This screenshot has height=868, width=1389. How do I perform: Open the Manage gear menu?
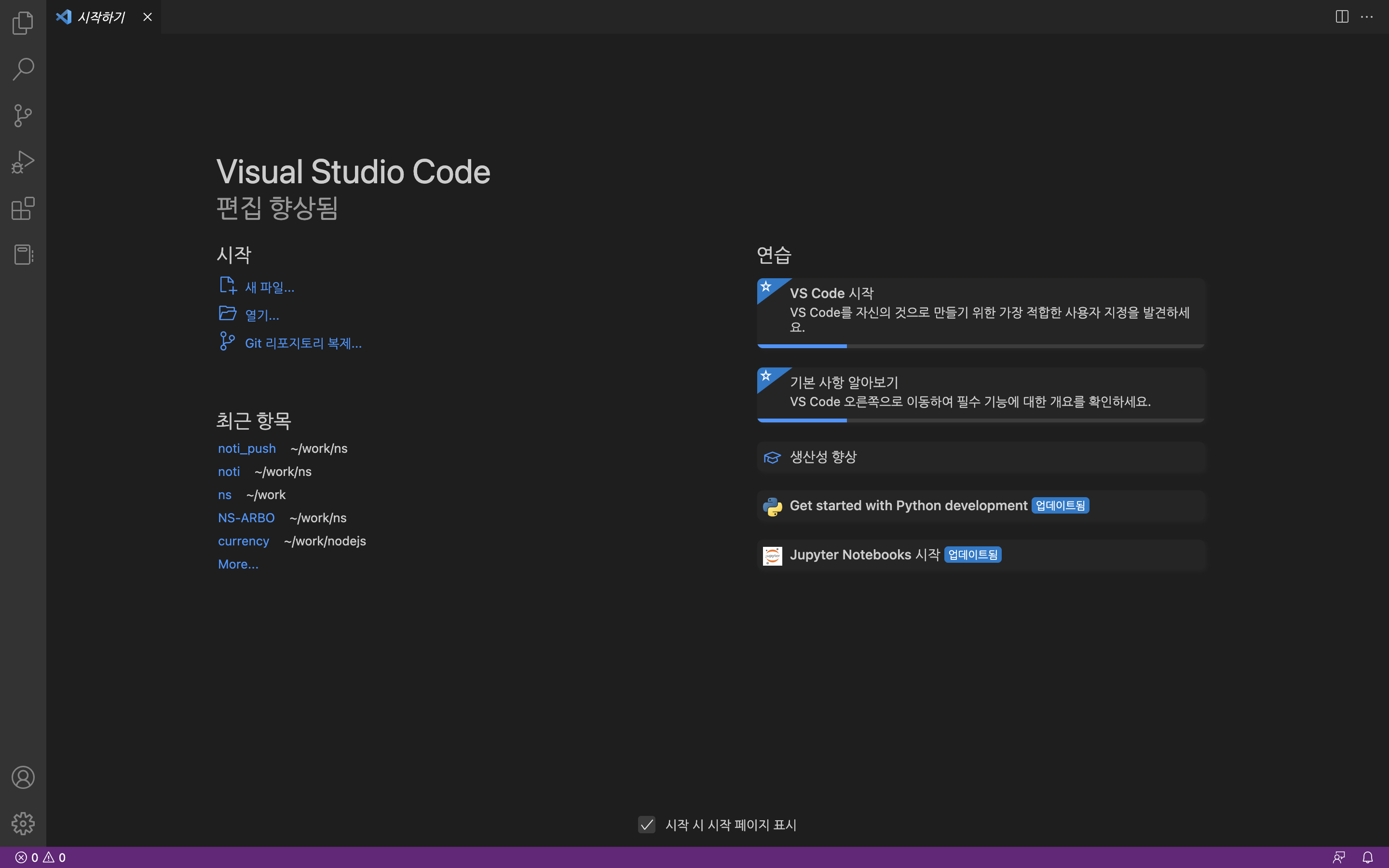pyautogui.click(x=23, y=823)
